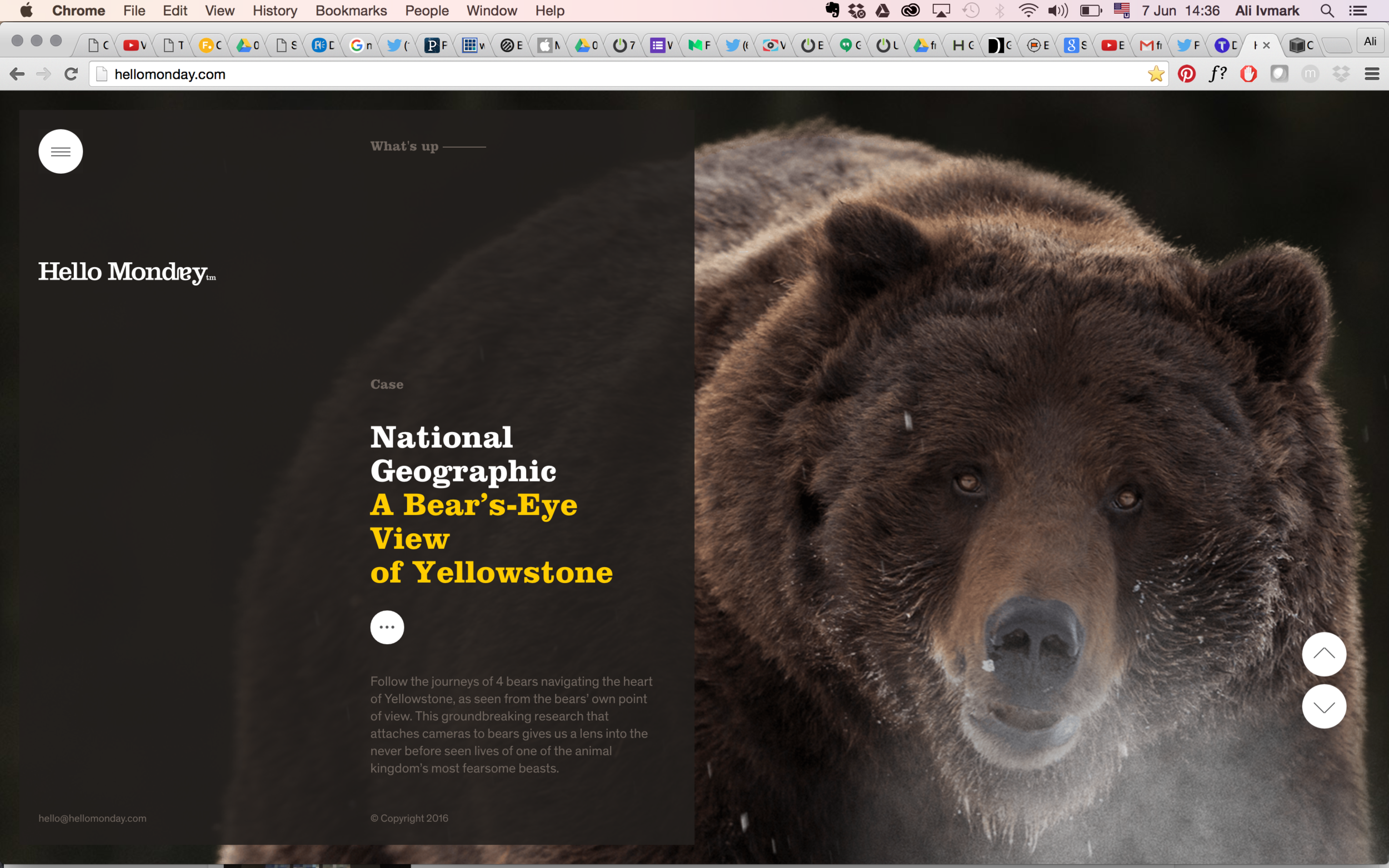Open the Chrome application menu
The image size is (1389, 868).
pyautogui.click(x=79, y=11)
